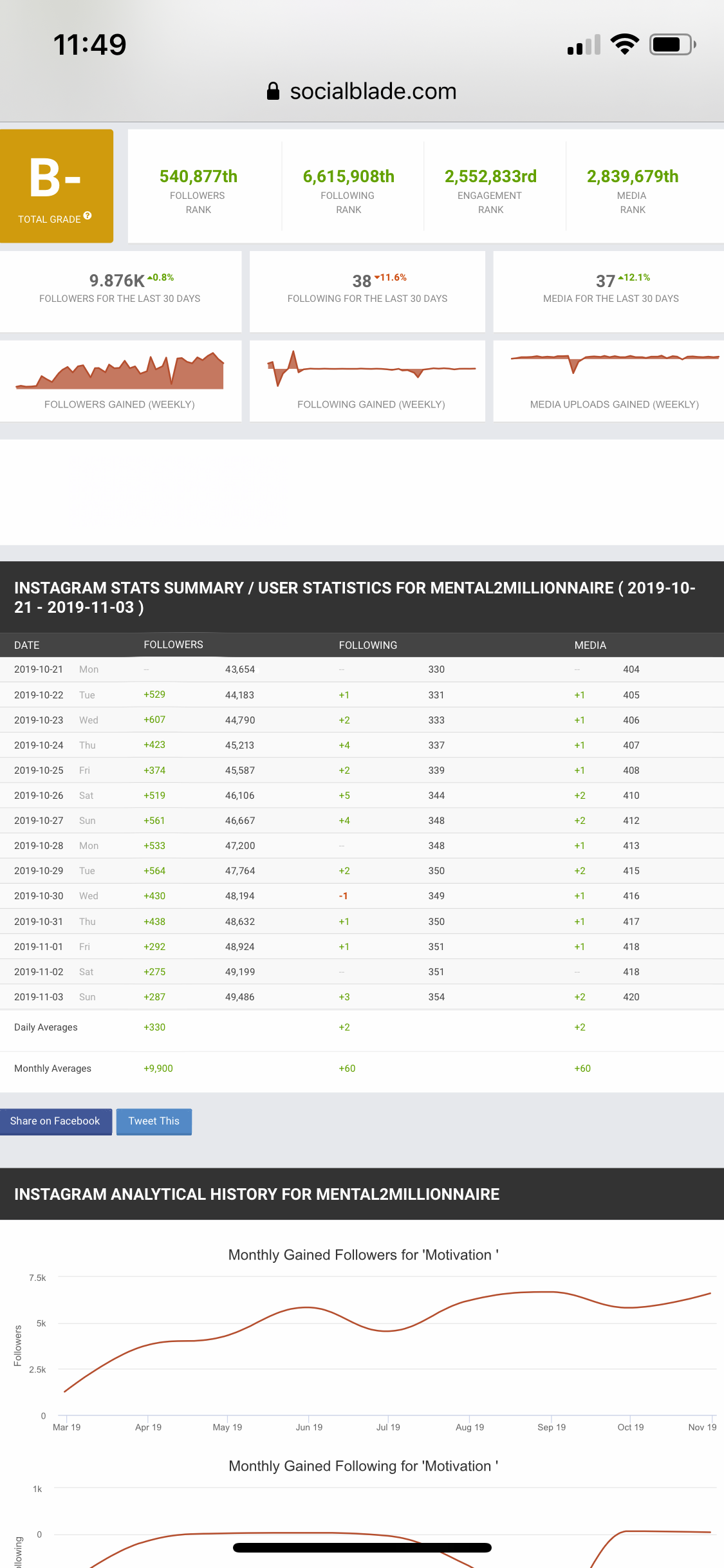This screenshot has width=724, height=1568.
Task: Tap the Wi-Fi status icon
Action: [x=624, y=44]
